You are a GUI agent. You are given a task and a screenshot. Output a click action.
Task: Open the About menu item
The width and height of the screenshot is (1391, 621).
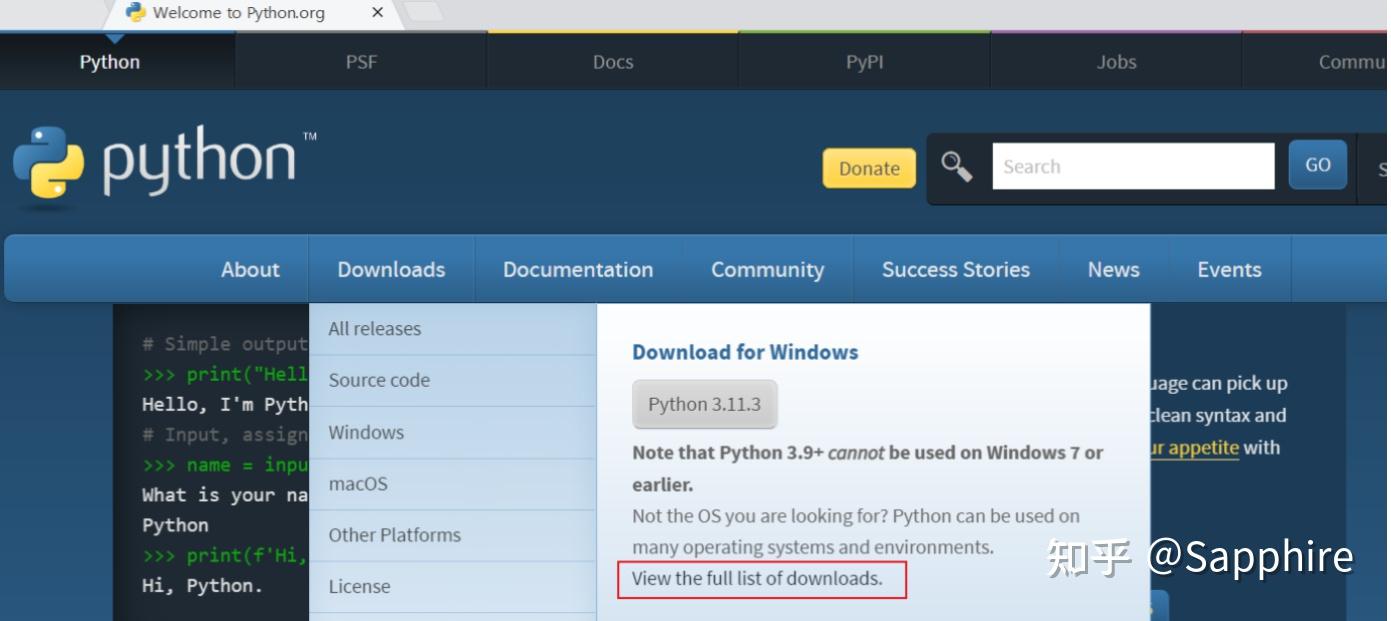tap(250, 270)
